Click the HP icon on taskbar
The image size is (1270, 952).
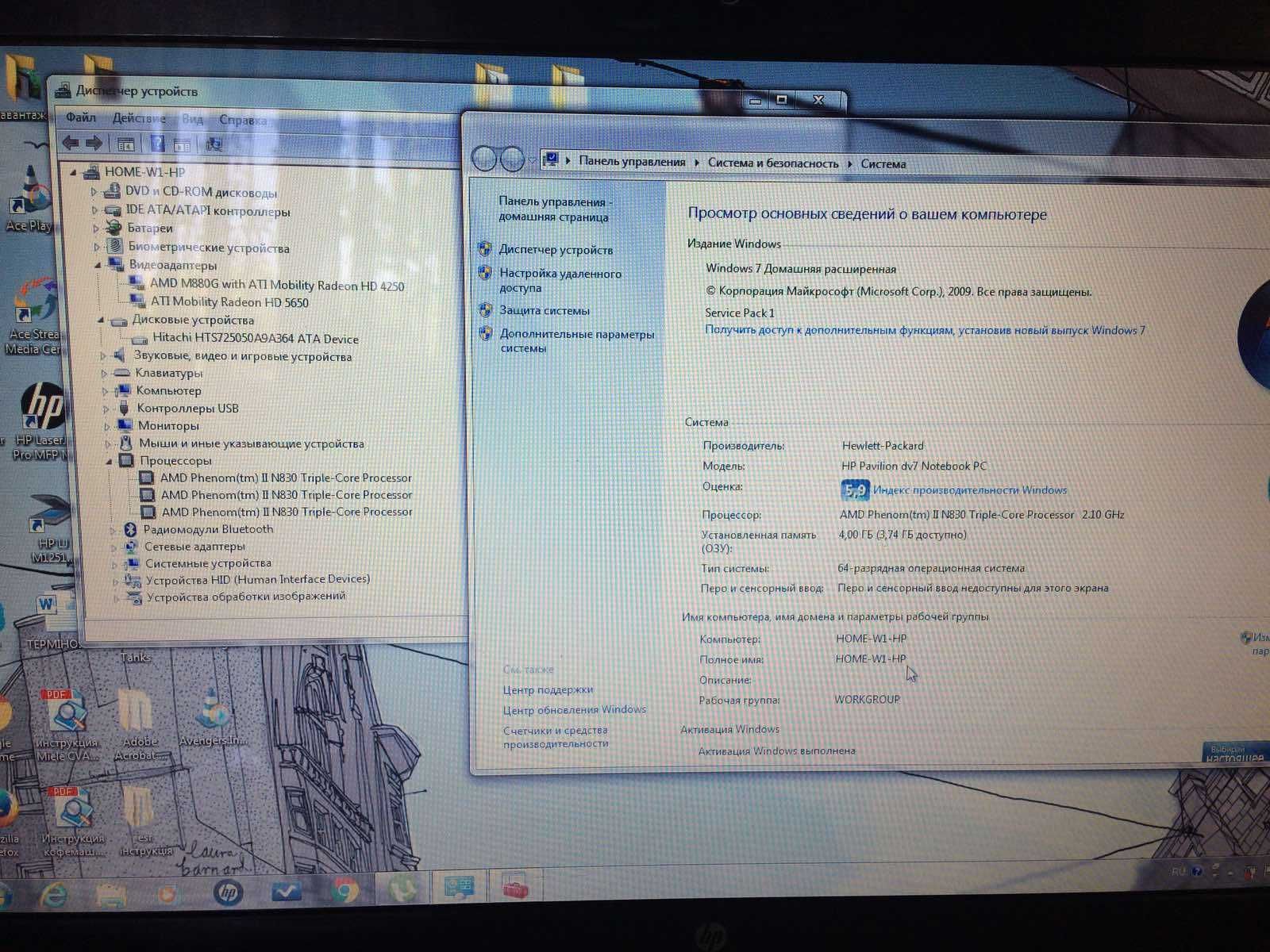click(228, 893)
